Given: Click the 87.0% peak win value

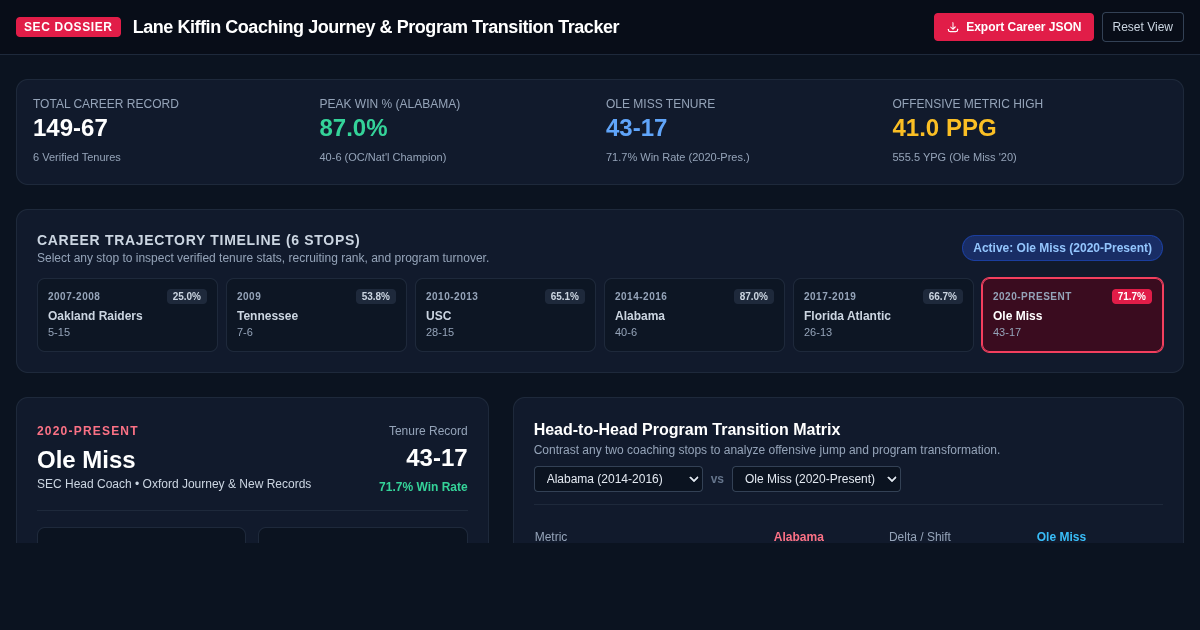Looking at the screenshot, I should [353, 128].
